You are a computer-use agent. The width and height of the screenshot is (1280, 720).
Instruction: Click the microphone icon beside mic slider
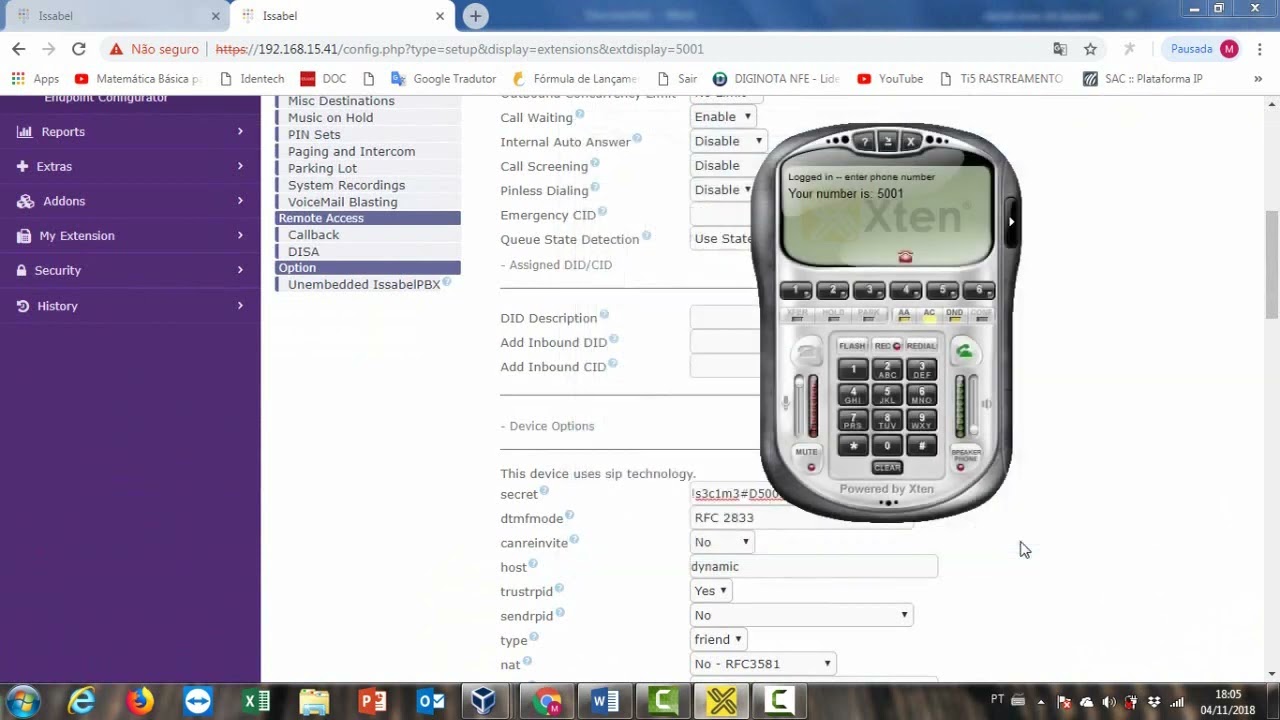tap(786, 403)
